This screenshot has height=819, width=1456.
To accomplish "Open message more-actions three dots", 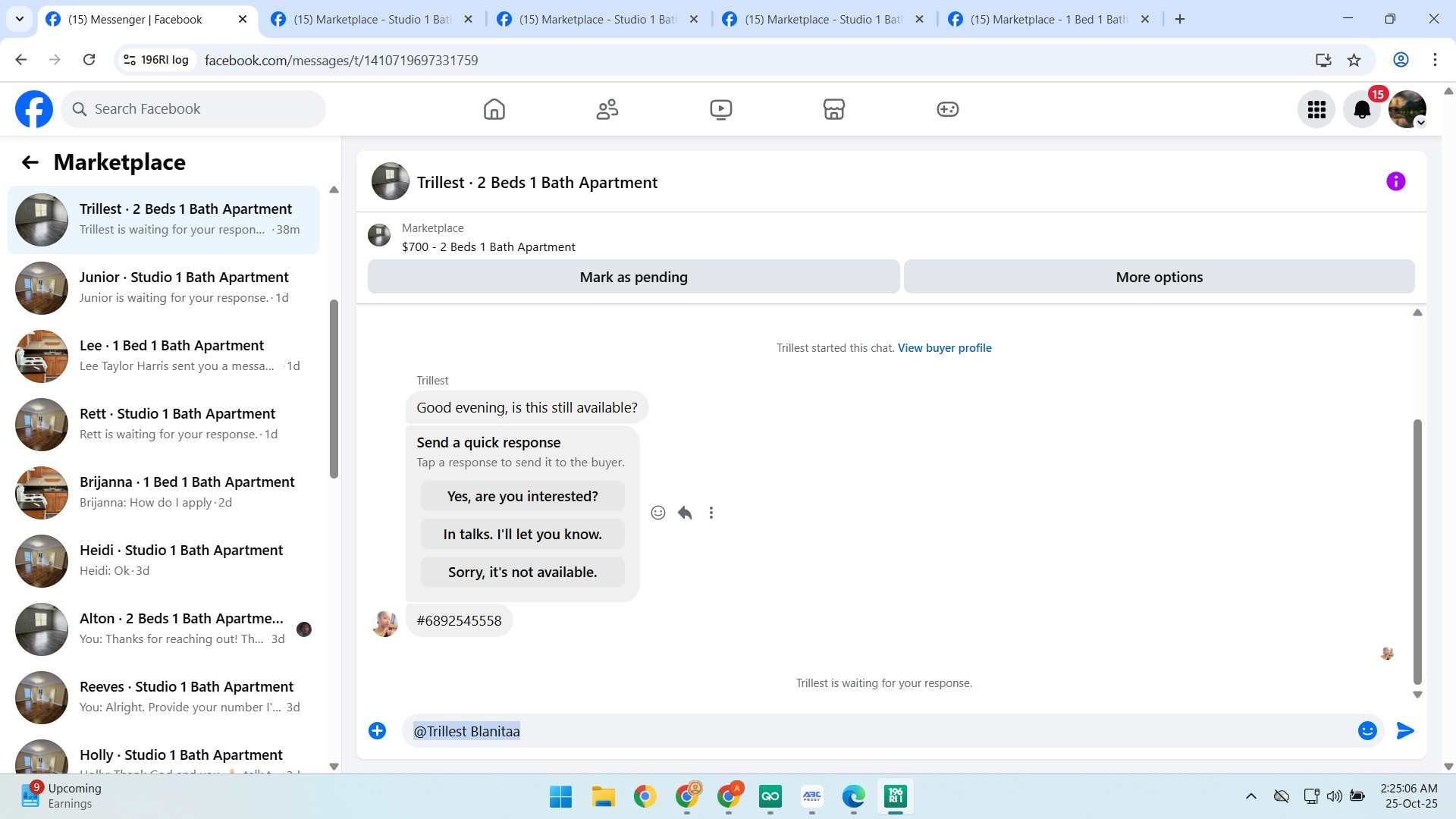I will pos(711,513).
